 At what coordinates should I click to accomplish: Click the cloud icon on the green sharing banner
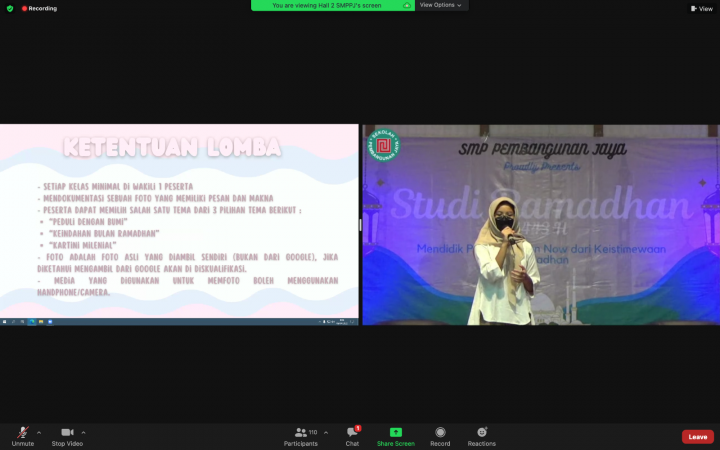coord(406,6)
